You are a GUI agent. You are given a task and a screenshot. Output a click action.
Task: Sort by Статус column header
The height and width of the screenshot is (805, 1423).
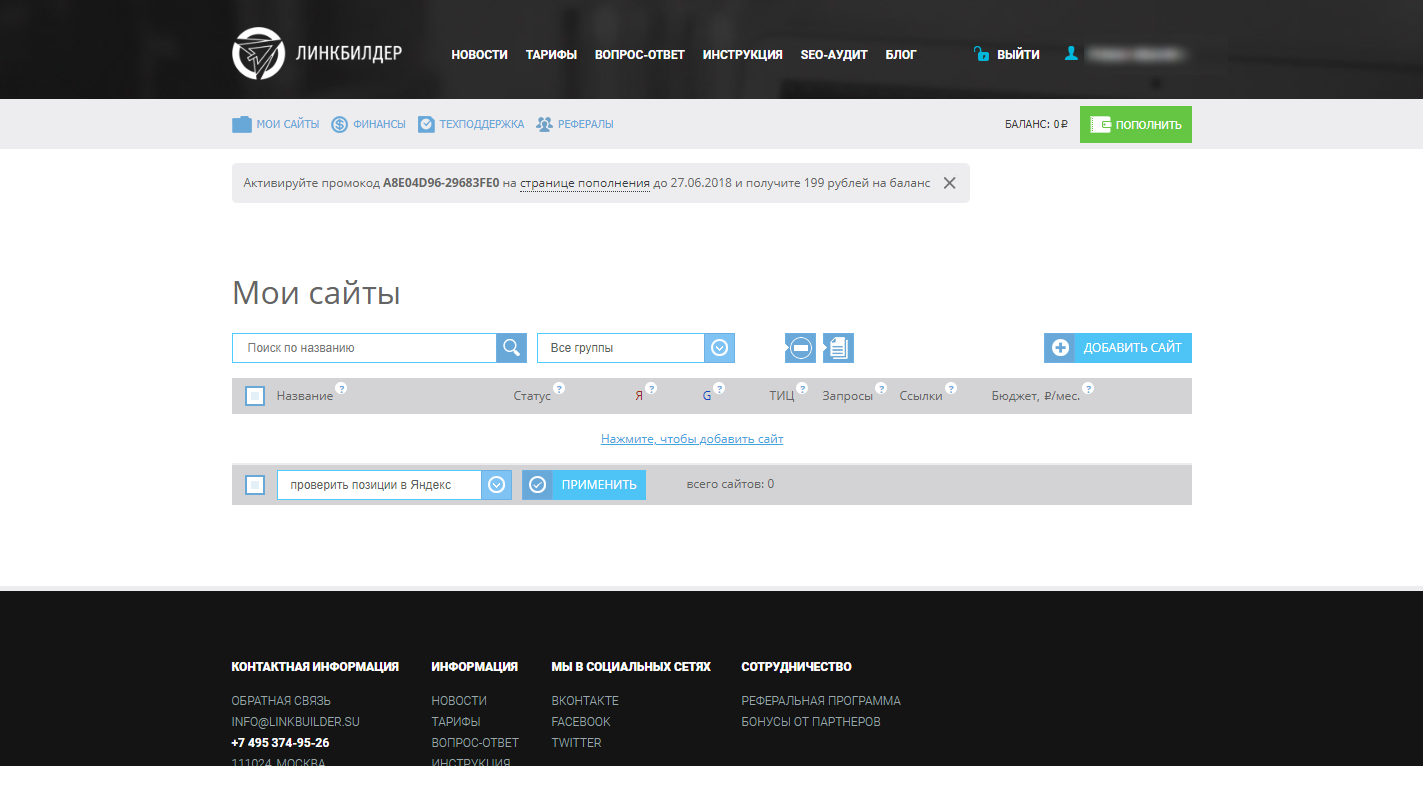[x=532, y=396]
